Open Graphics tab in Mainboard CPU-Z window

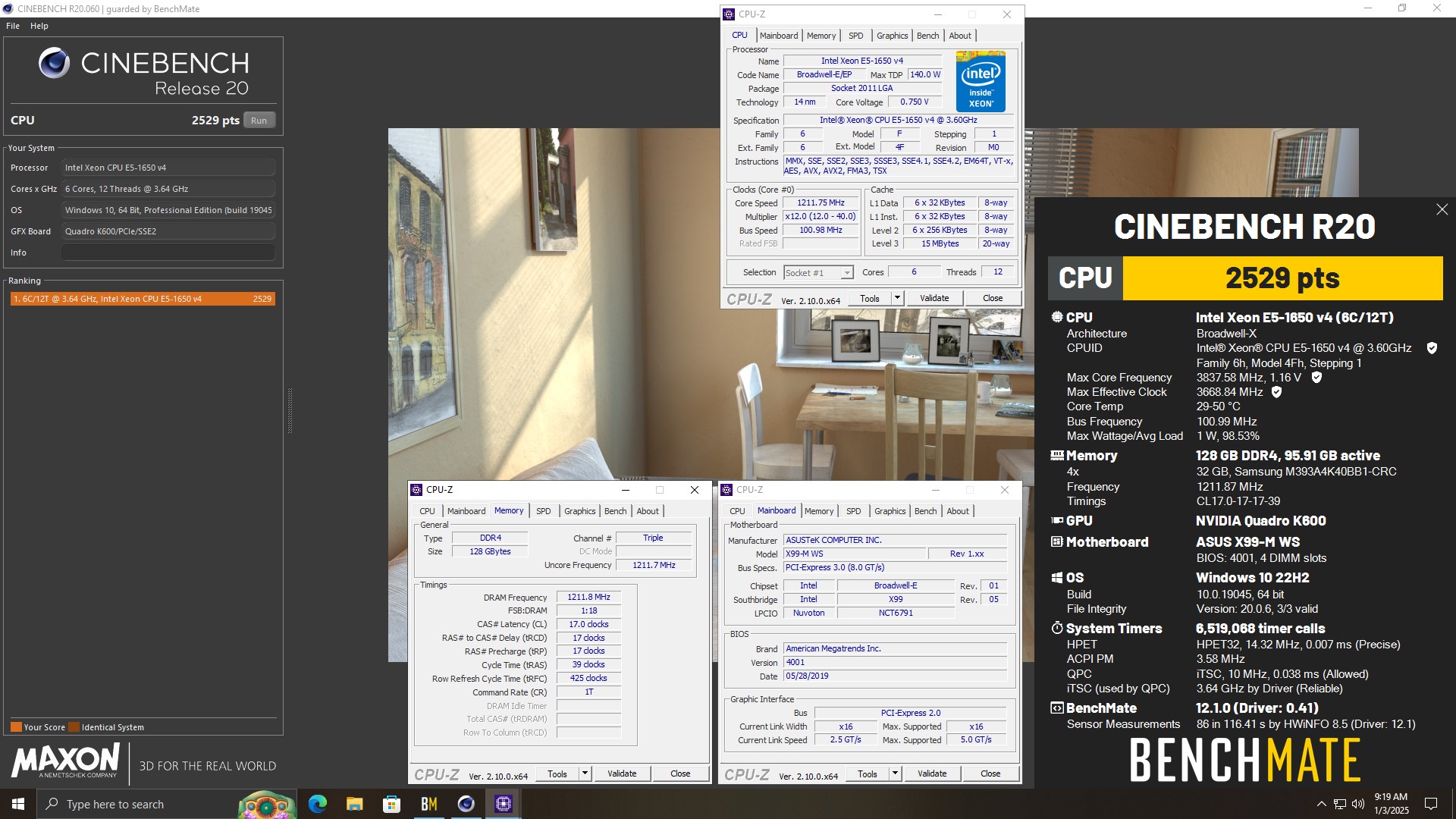(x=890, y=511)
